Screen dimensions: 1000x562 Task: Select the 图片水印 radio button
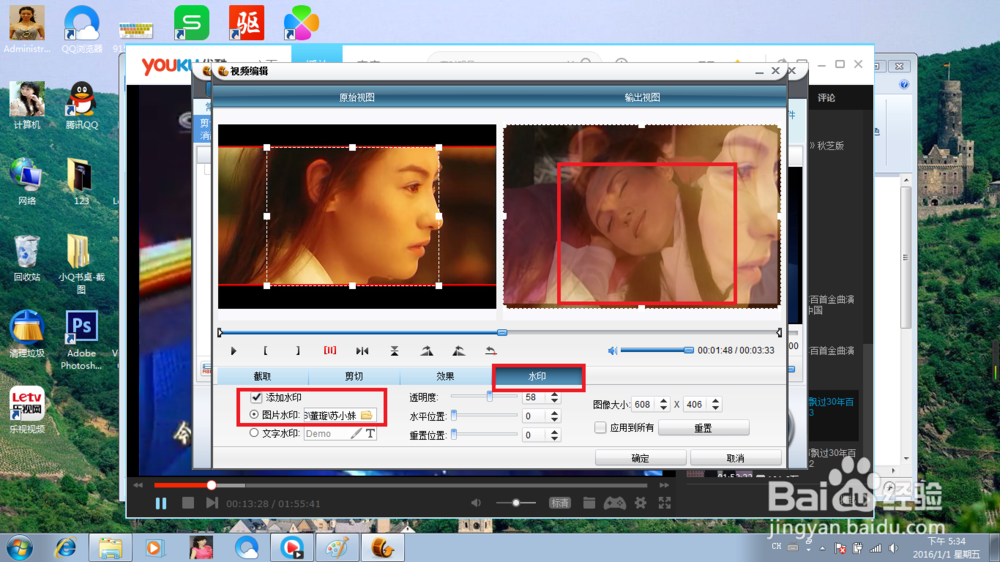pyautogui.click(x=254, y=415)
